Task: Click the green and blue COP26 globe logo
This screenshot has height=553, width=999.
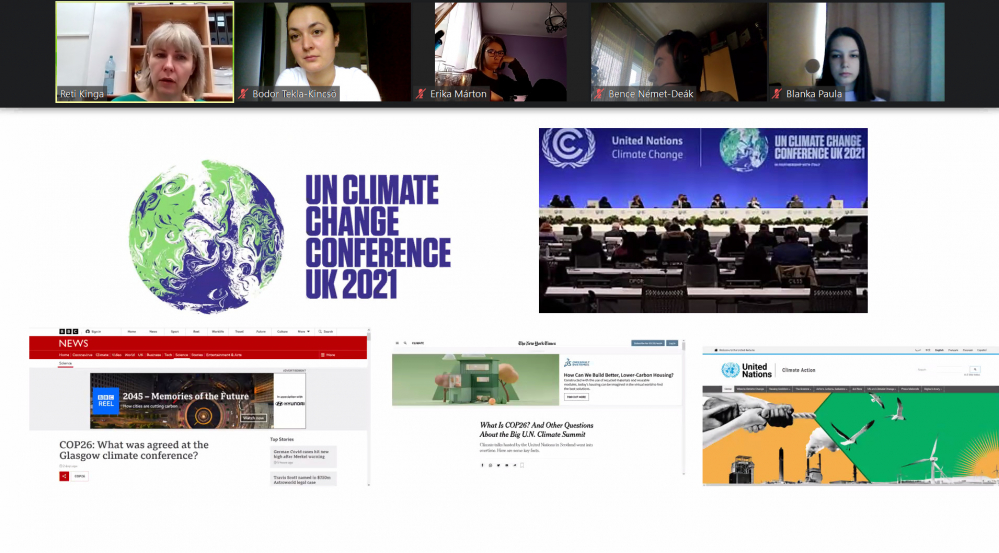Action: (206, 236)
